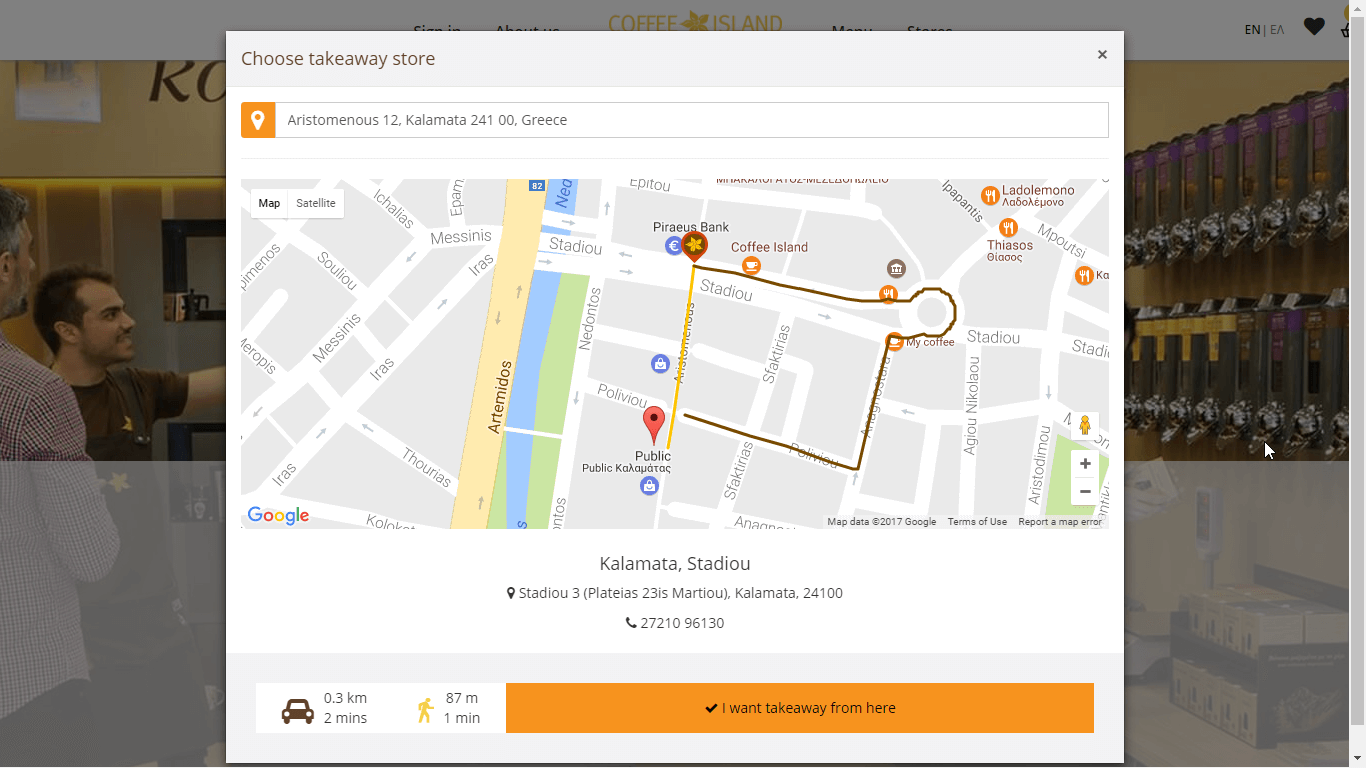Click the Ladolemono restaurant marker
This screenshot has height=768, width=1366.
pos(990,195)
